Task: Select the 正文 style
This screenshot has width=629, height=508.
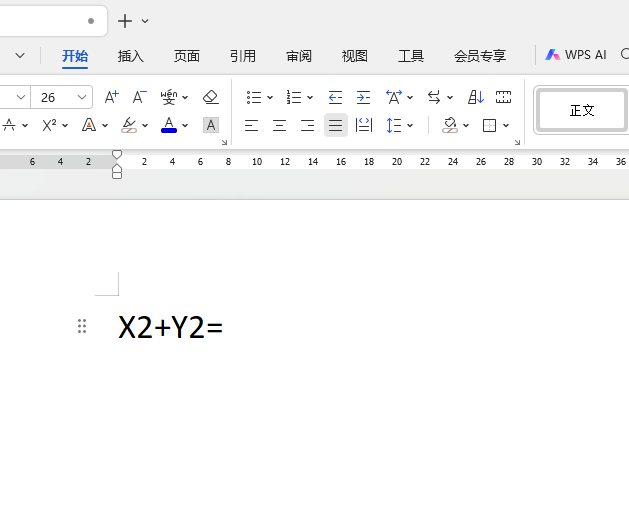Action: (x=582, y=110)
